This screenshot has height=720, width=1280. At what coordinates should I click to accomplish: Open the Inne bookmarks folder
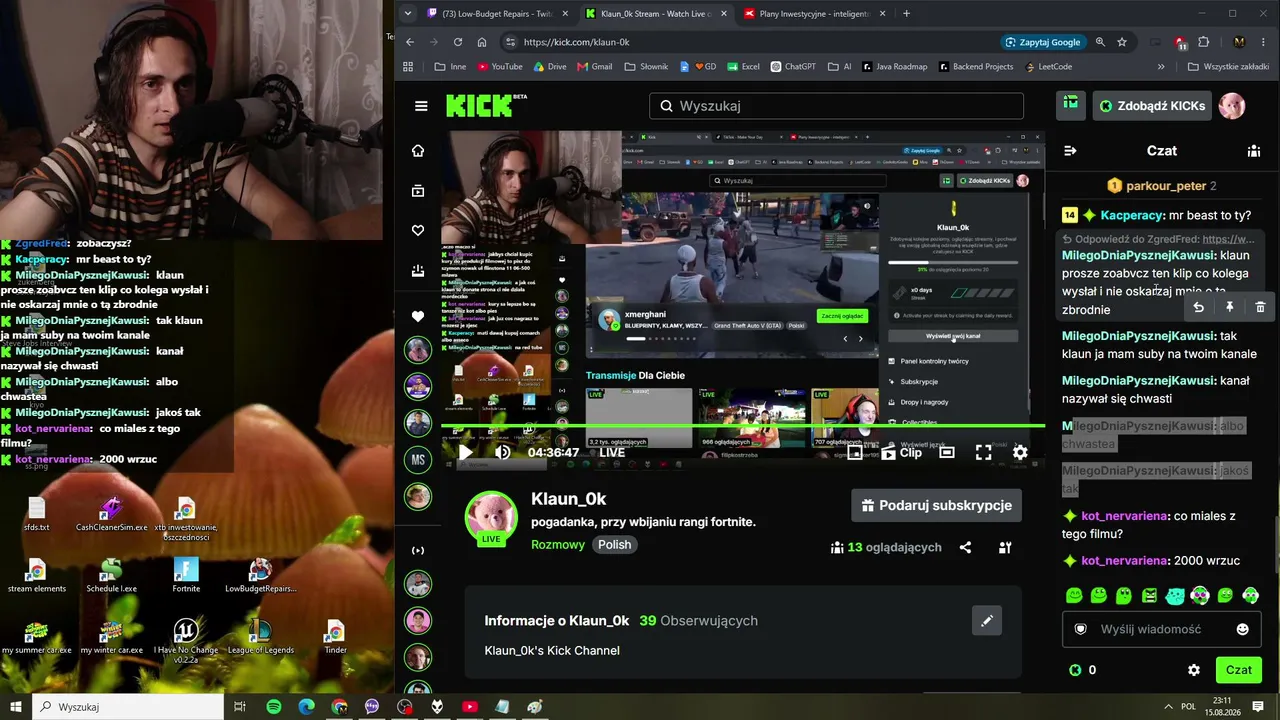coord(450,67)
